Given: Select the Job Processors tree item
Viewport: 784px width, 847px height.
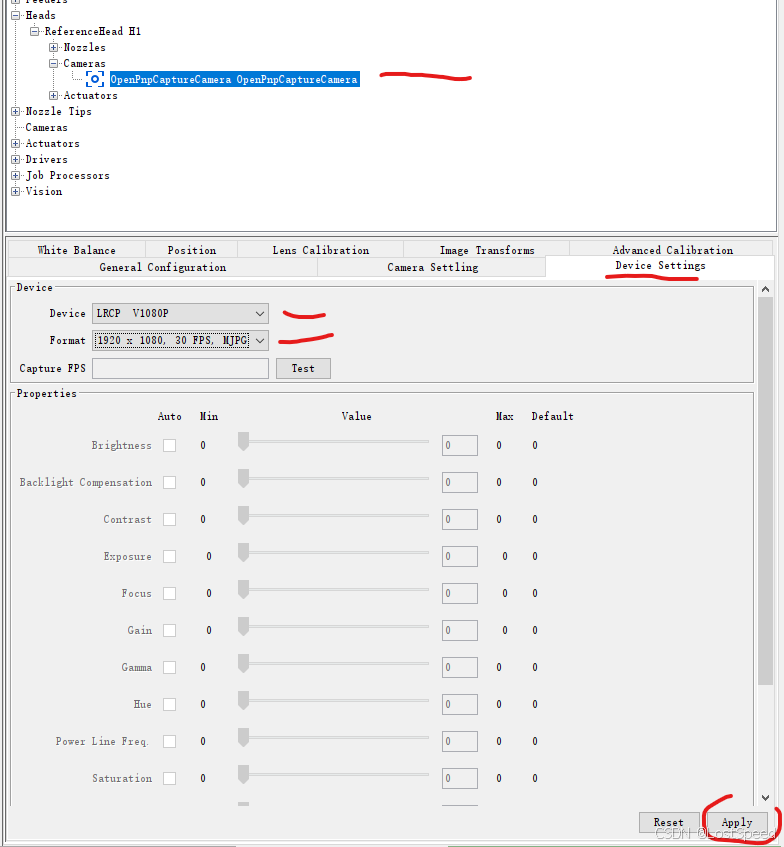Looking at the screenshot, I should [68, 176].
